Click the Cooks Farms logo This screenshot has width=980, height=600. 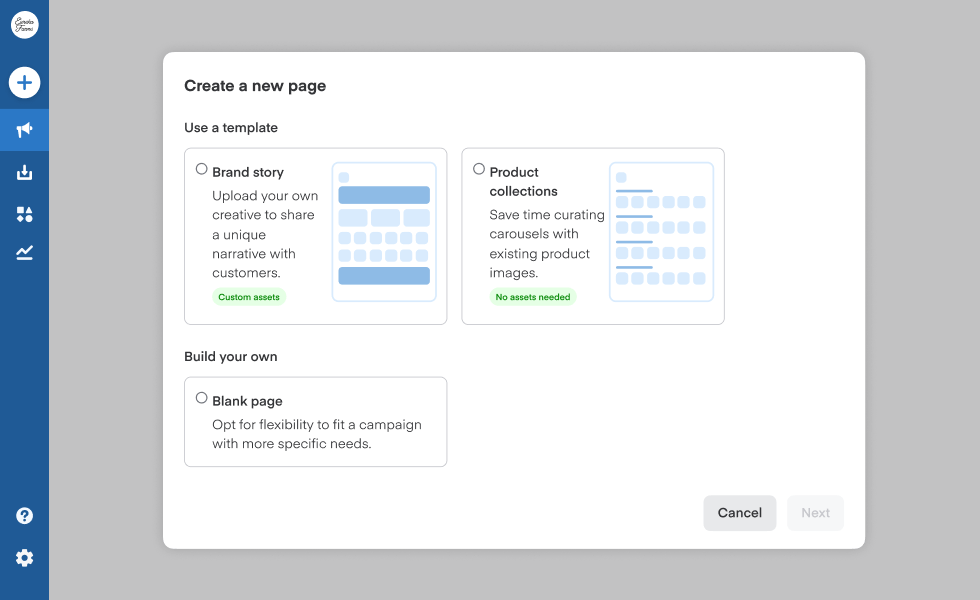24,24
